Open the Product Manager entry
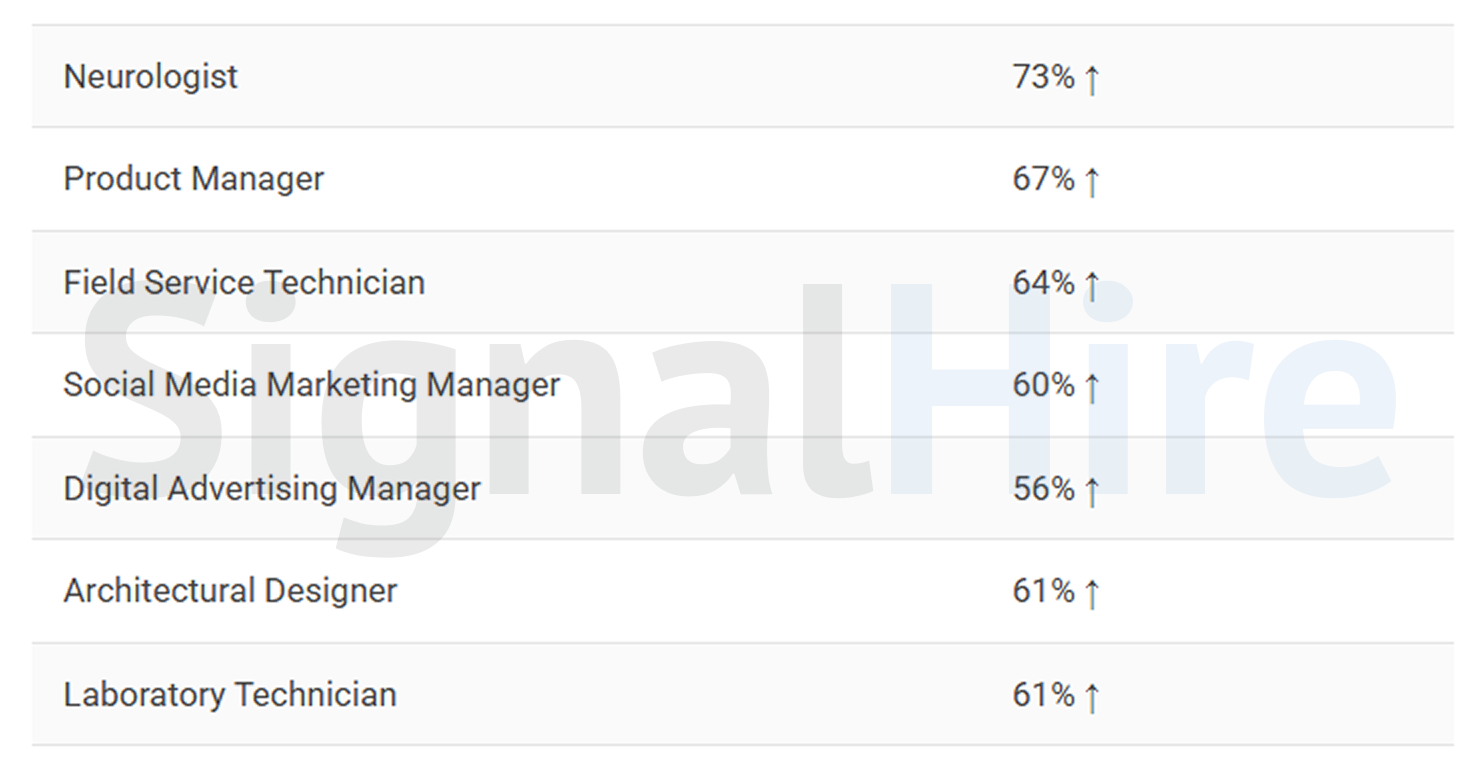 coord(194,180)
